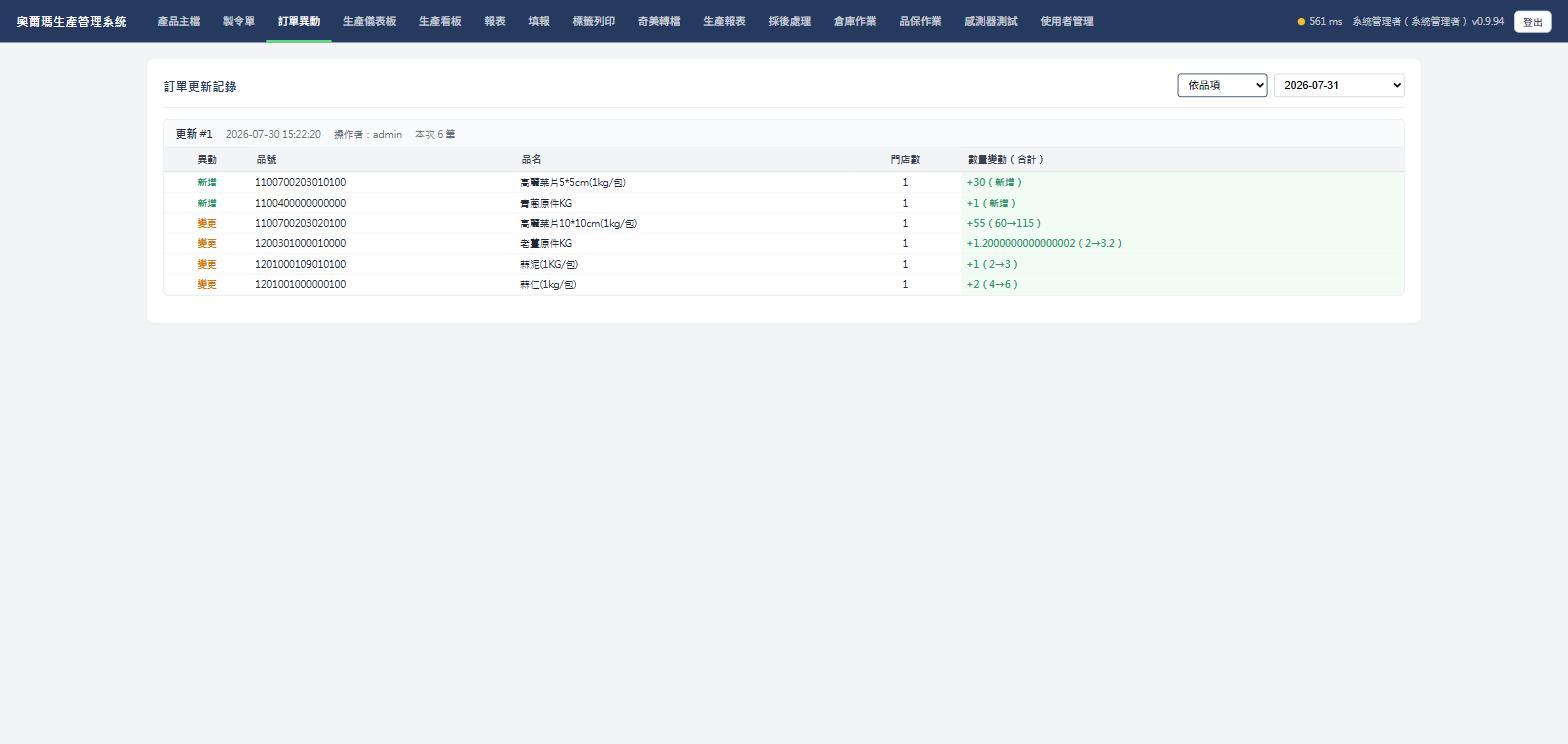
Task: Click the 數量變動（合計）column header
Action: point(1006,160)
